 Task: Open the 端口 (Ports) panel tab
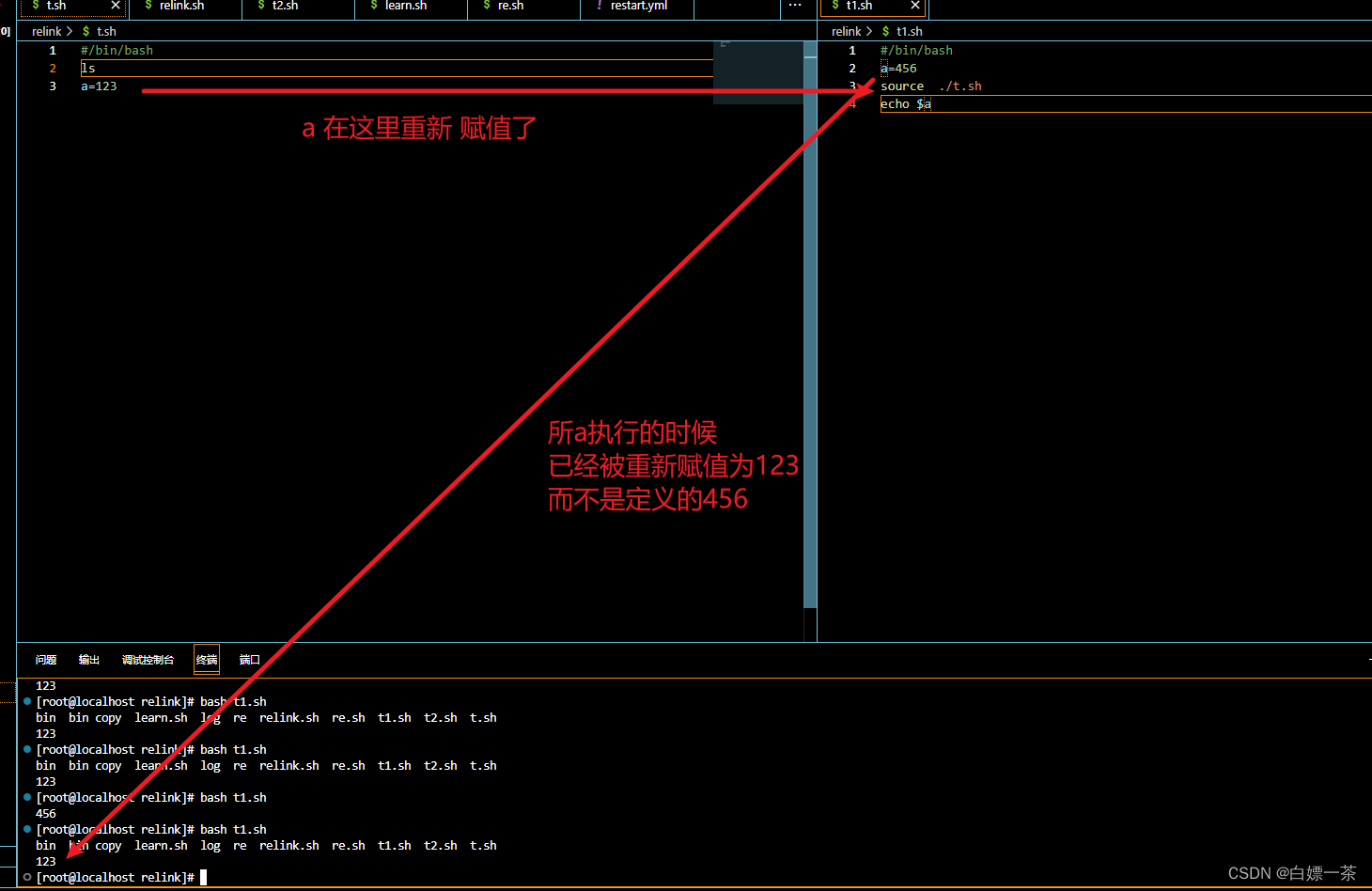(249, 660)
